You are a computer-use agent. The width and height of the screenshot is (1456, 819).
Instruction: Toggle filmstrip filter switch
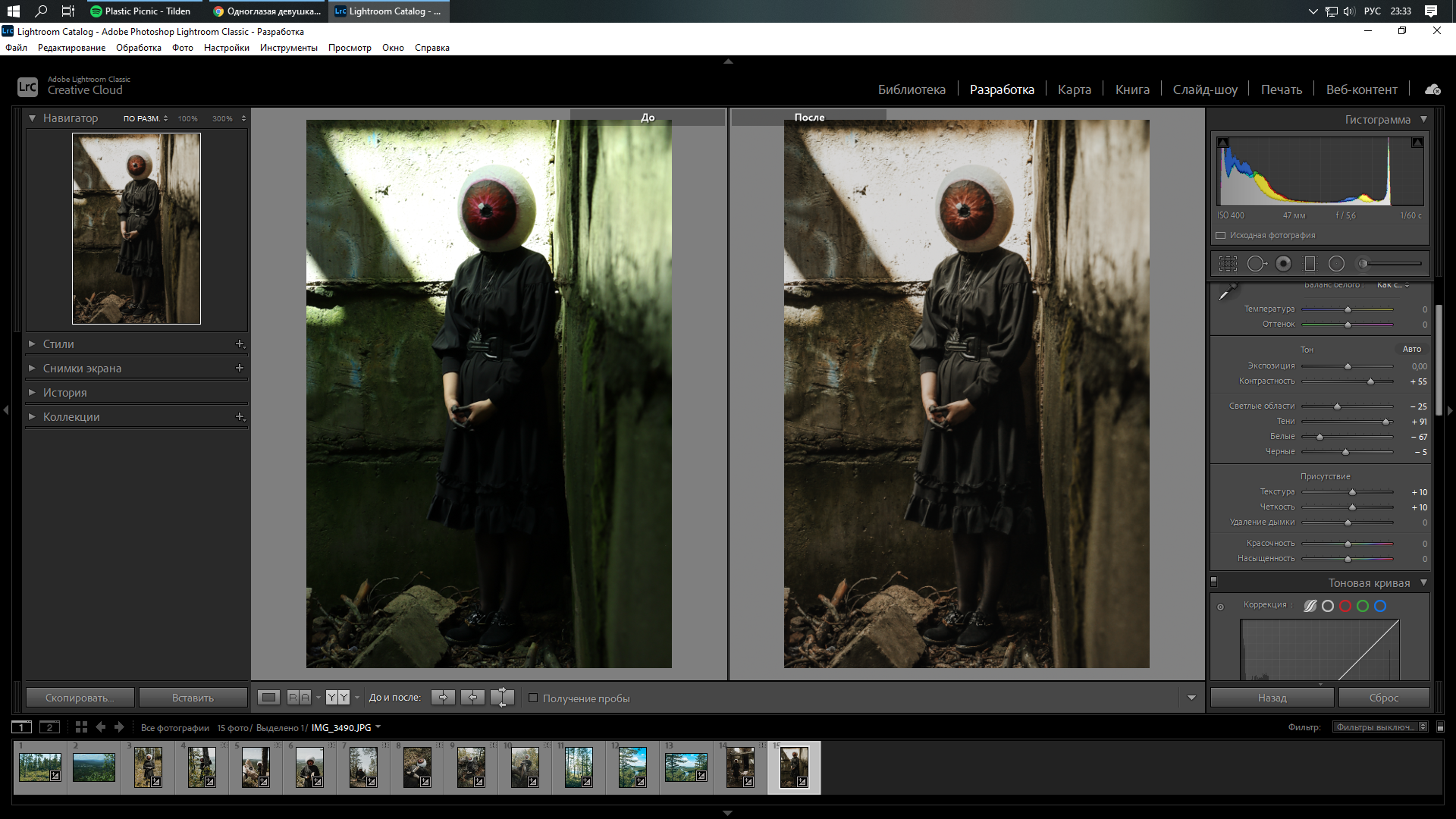(1440, 727)
